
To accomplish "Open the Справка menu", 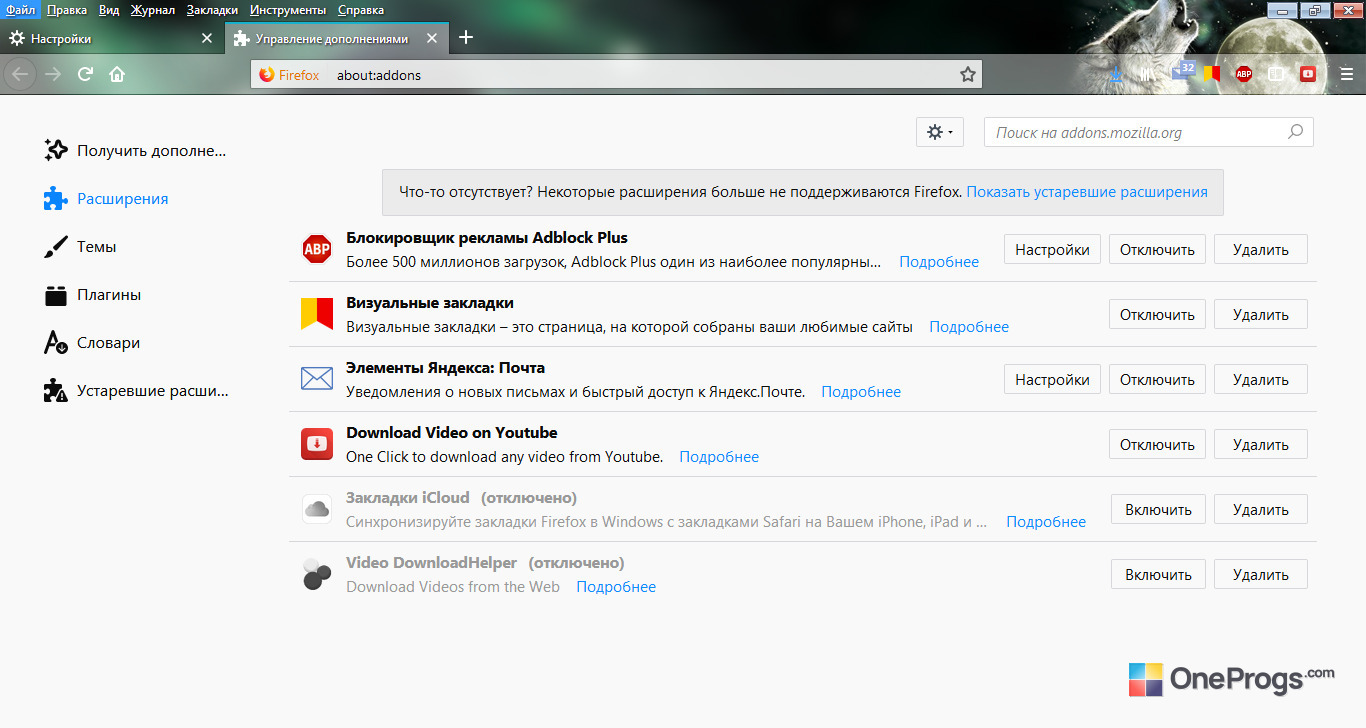I will tap(360, 10).
